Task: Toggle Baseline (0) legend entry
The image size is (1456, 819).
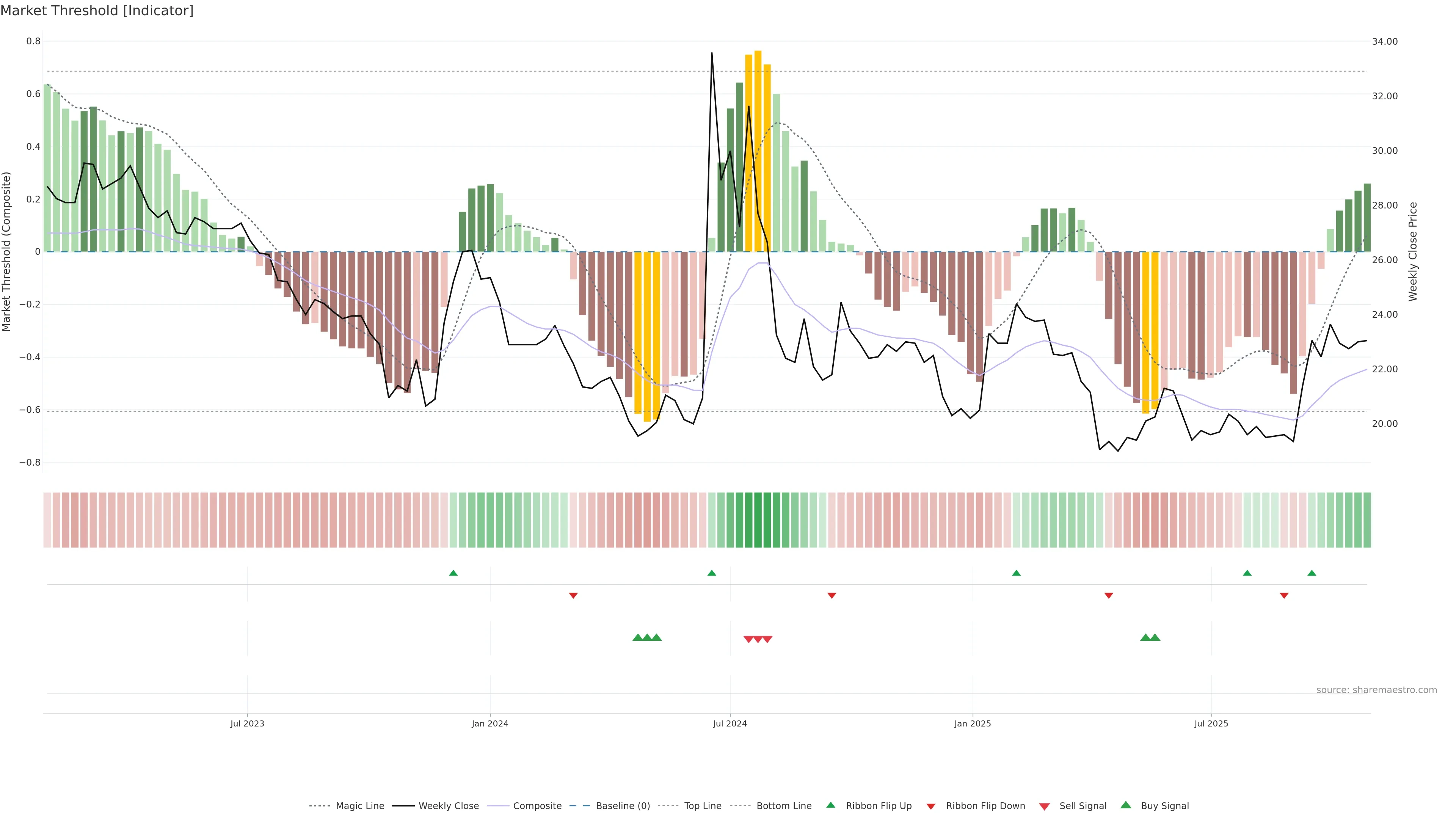Action: pyautogui.click(x=623, y=806)
